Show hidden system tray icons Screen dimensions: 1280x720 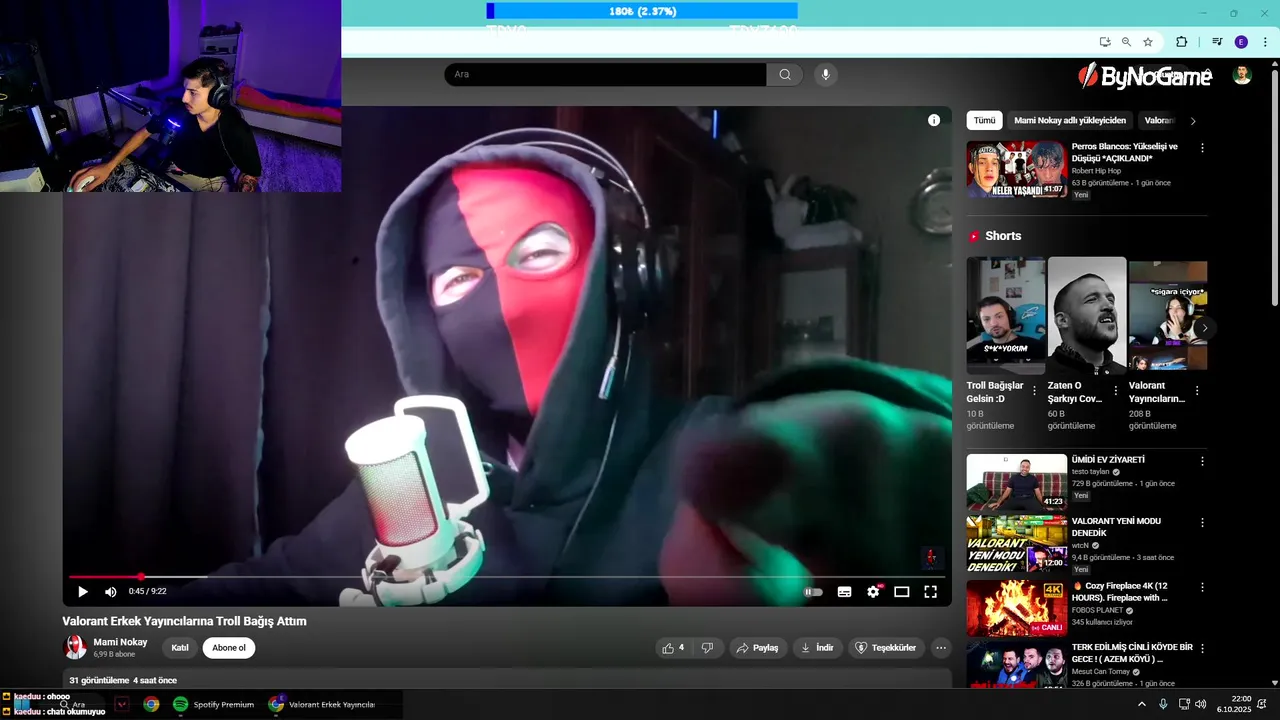point(1142,704)
